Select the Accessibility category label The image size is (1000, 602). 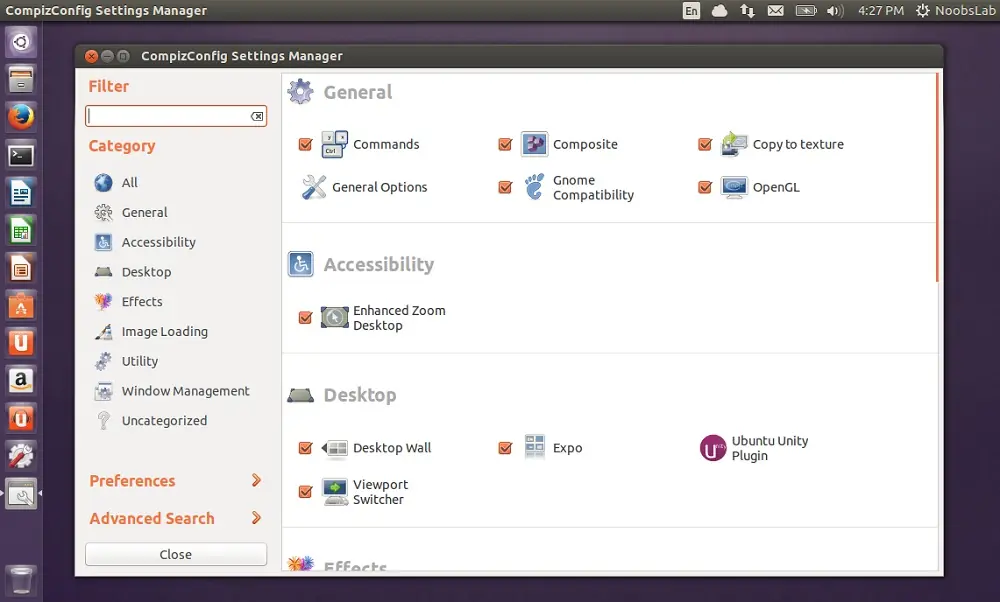click(x=159, y=242)
